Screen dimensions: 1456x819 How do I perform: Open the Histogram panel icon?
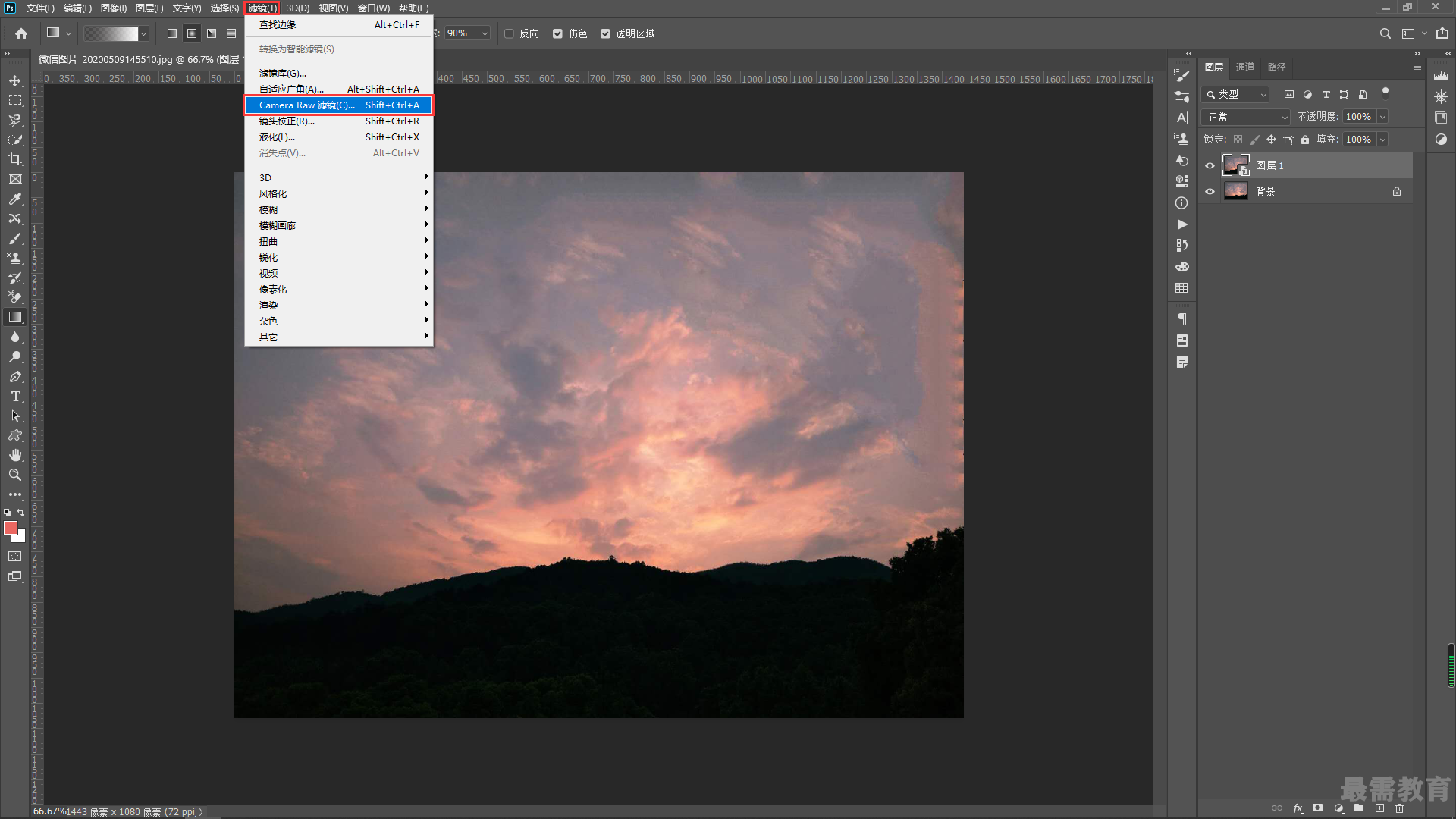pyautogui.click(x=1441, y=75)
